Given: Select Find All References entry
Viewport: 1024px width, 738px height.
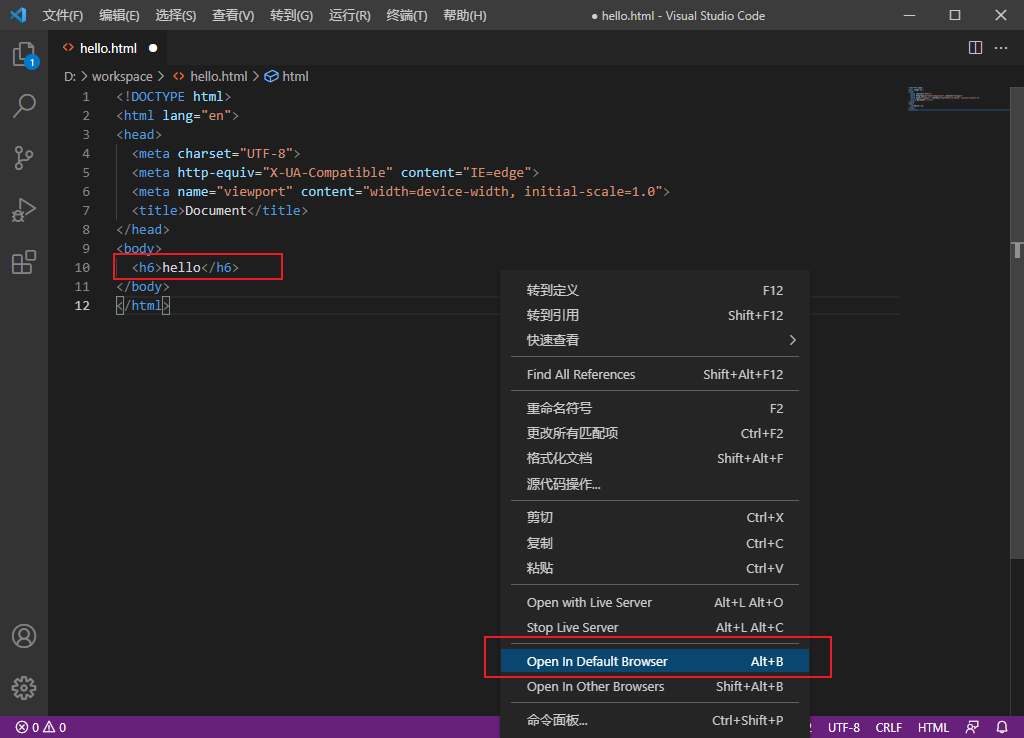Looking at the screenshot, I should 654,374.
